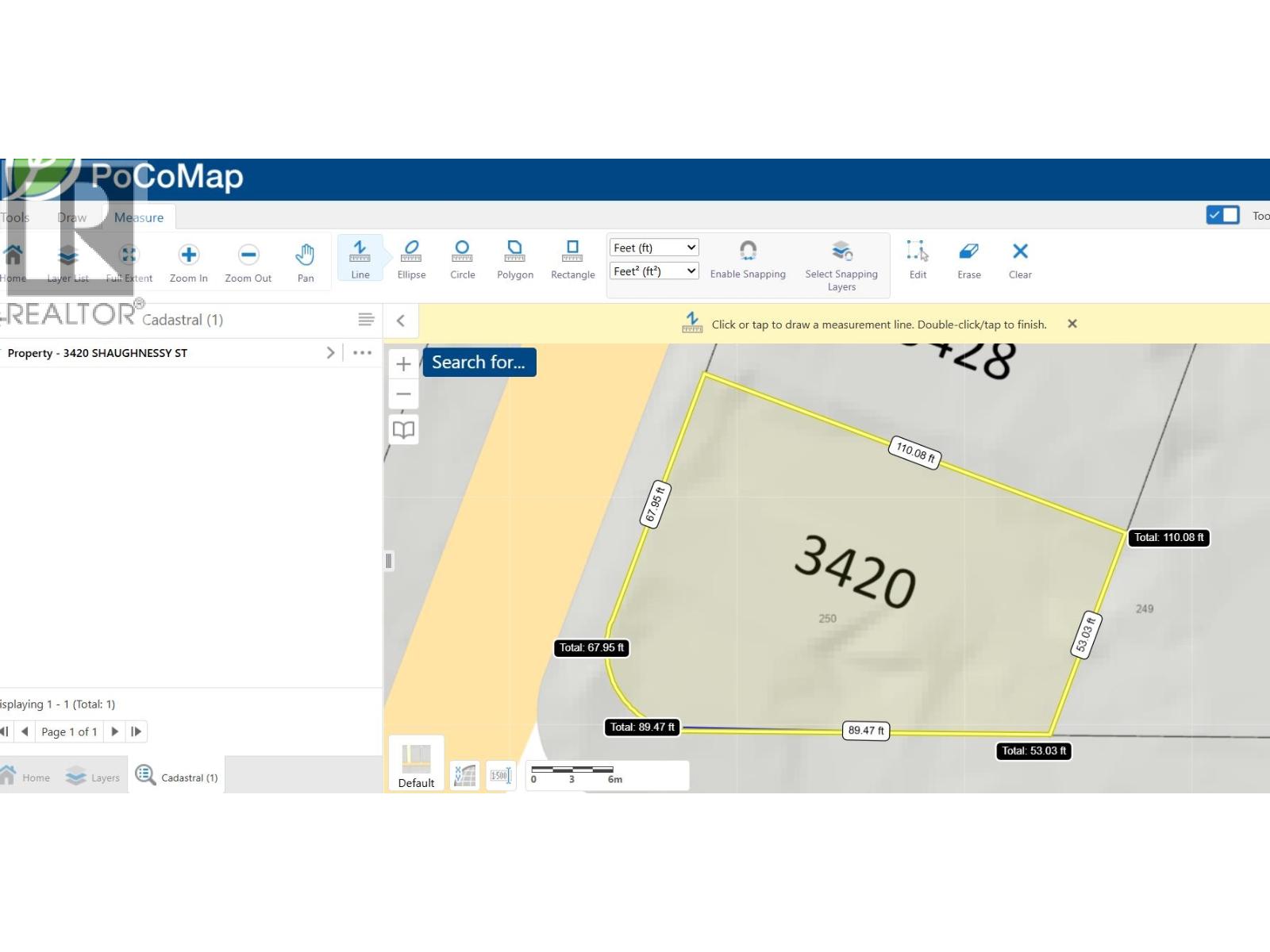
Task: Pick the Rectangle measure tool
Action: [x=572, y=259]
